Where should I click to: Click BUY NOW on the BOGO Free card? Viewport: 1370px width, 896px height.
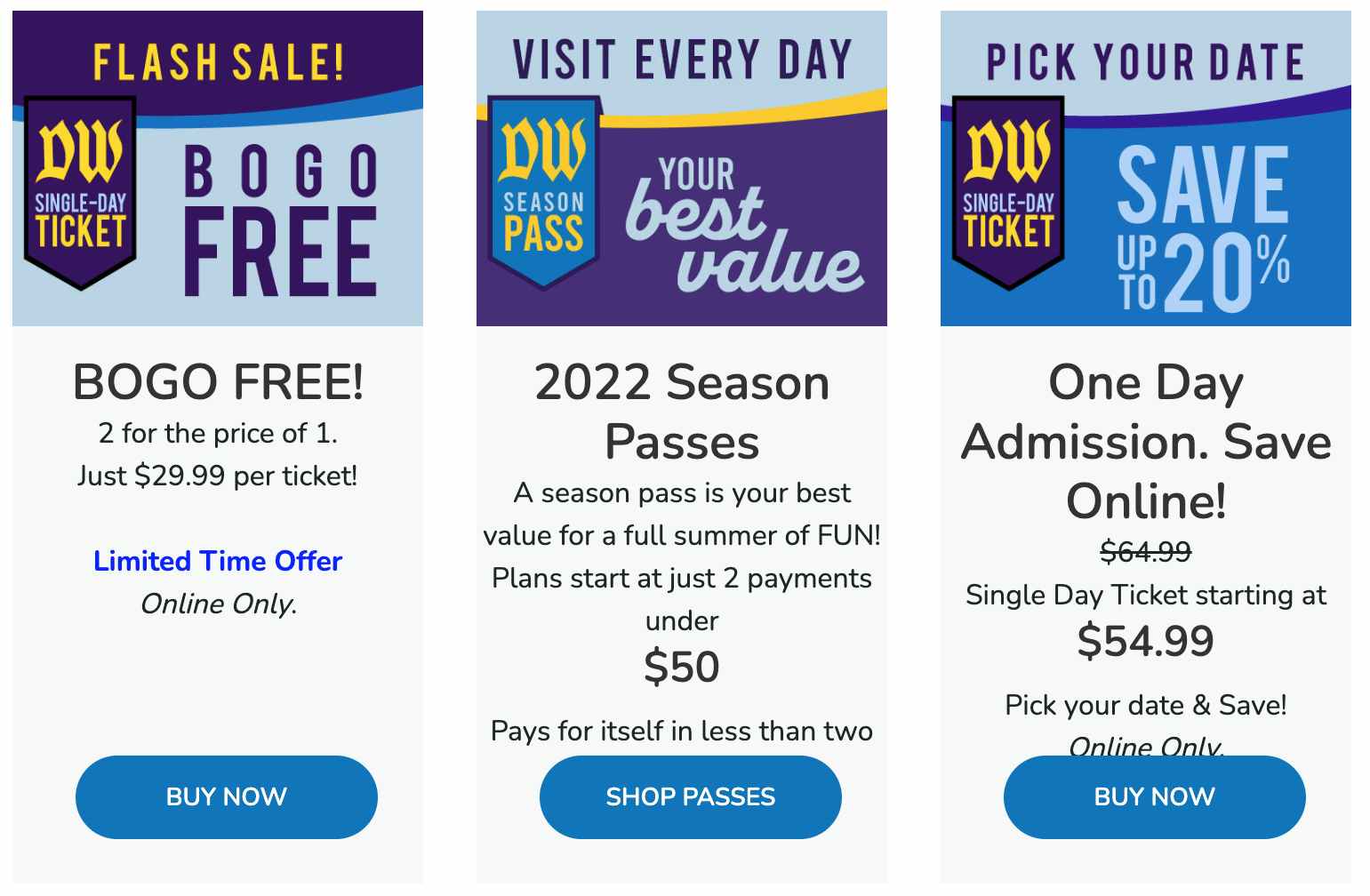[x=226, y=797]
